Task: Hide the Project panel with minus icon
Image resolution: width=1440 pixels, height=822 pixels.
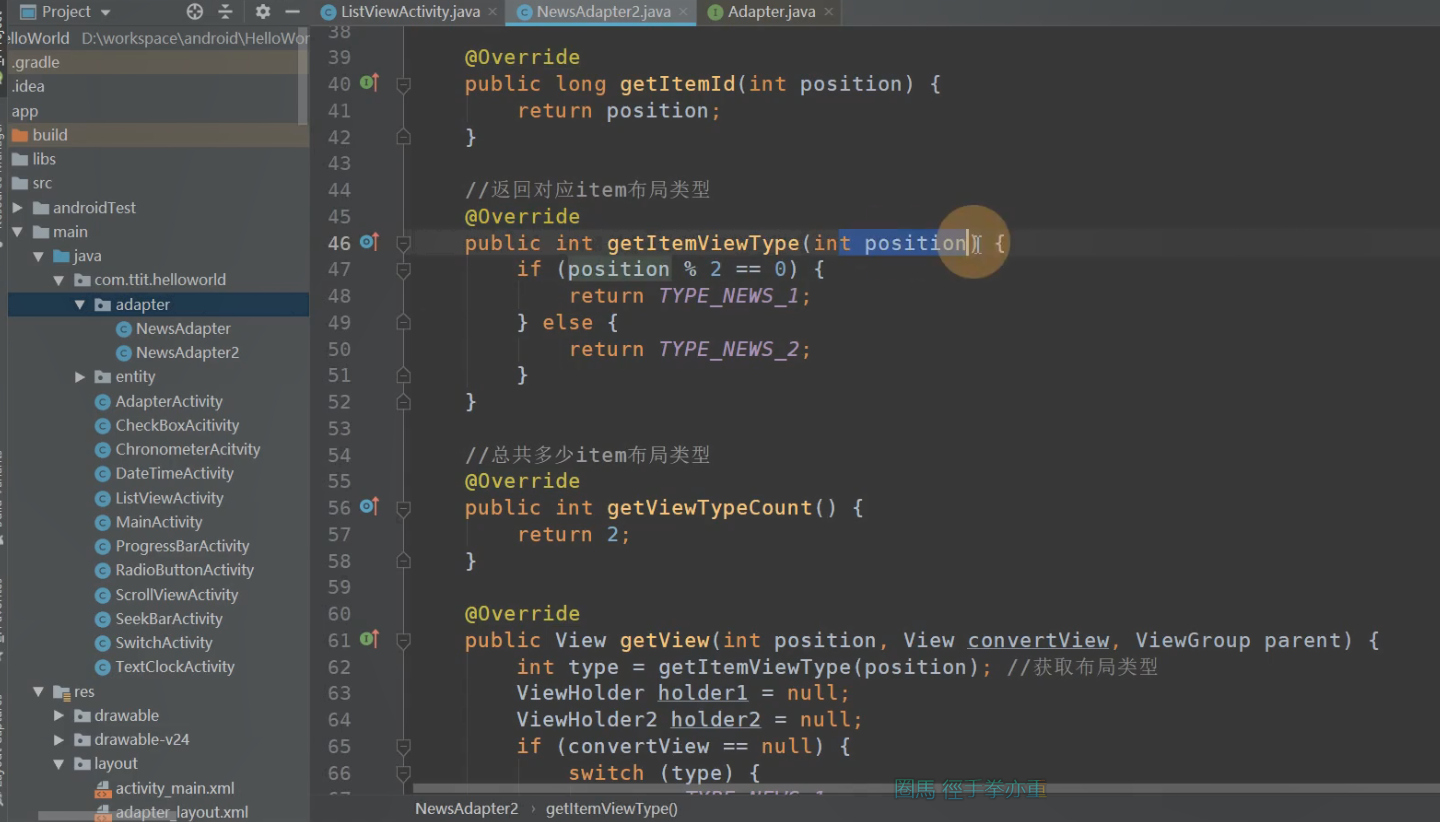Action: pos(292,12)
